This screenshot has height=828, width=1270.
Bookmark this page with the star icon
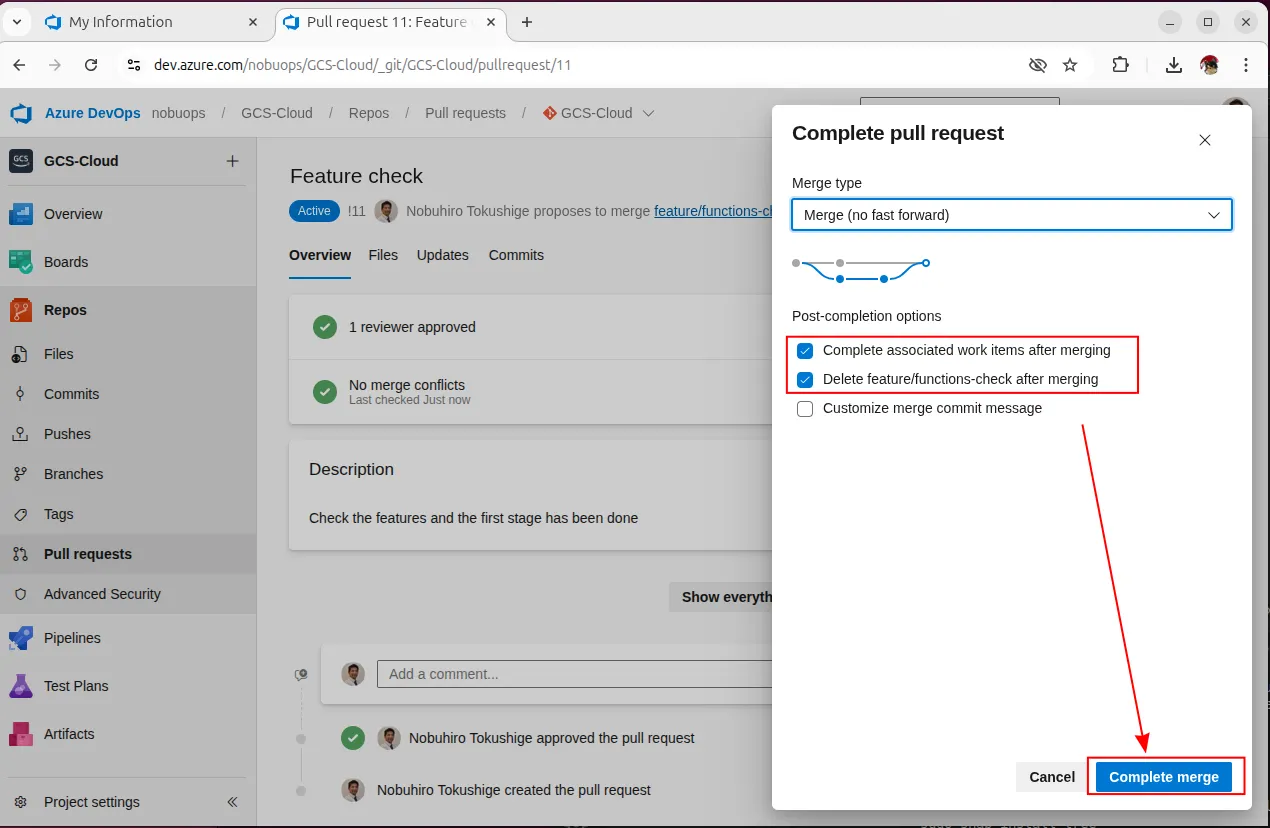(1070, 65)
